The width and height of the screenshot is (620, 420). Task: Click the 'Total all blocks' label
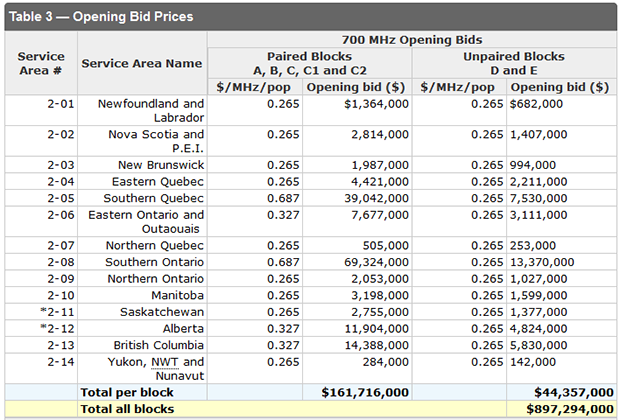click(x=127, y=409)
